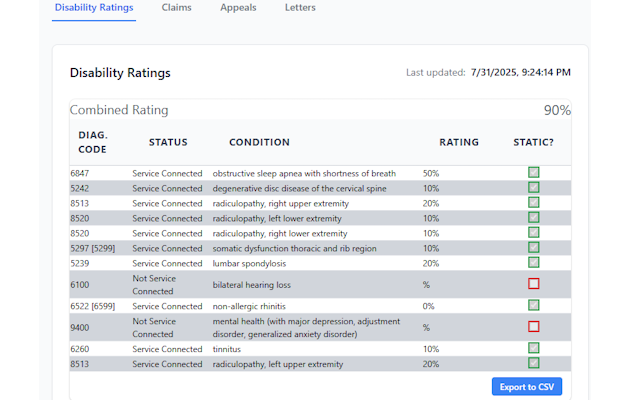
Task: Click the DIAG. CODE column header
Action: pos(93,142)
